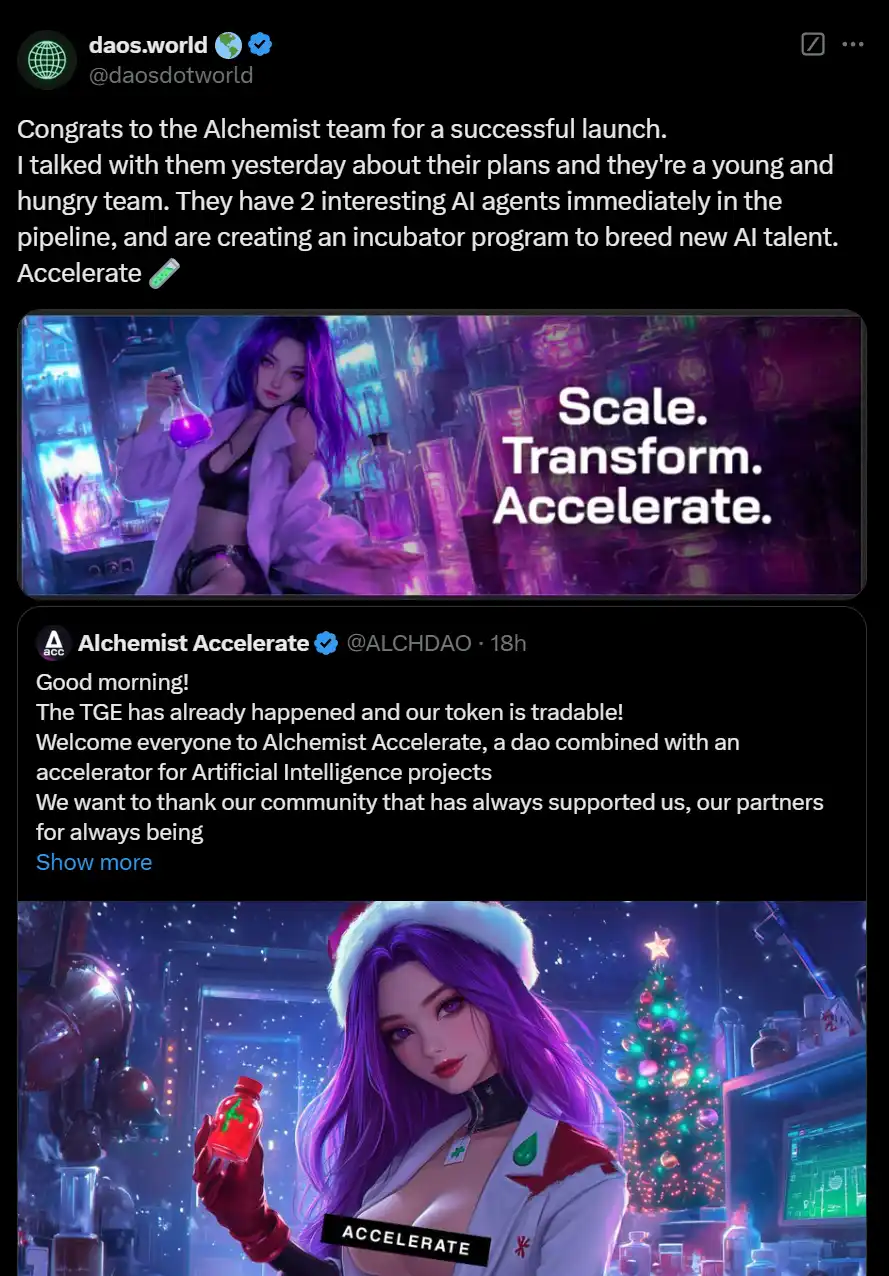
Task: Open the @ALCHDAO handle in quoted post
Action: (x=408, y=643)
